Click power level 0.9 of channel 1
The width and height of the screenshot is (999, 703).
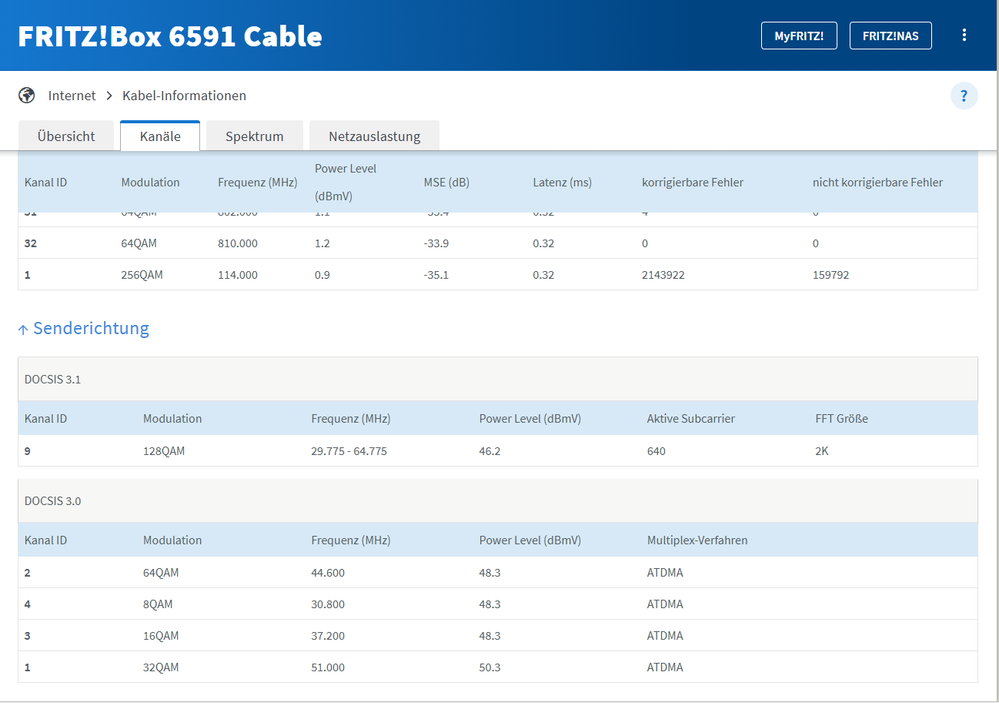coord(322,275)
